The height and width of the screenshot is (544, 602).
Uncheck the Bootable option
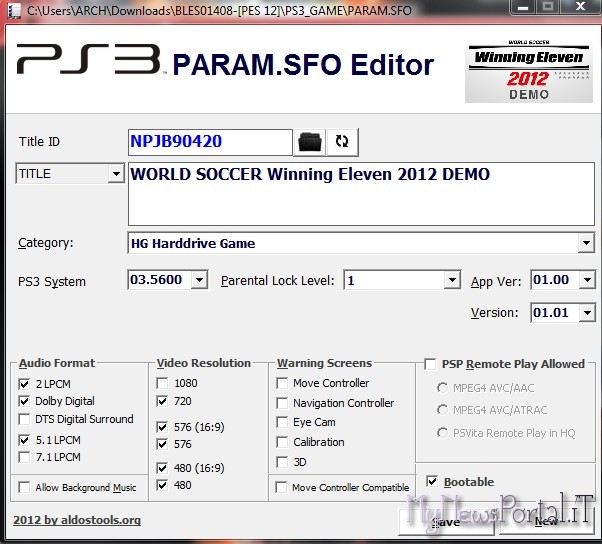click(x=432, y=481)
